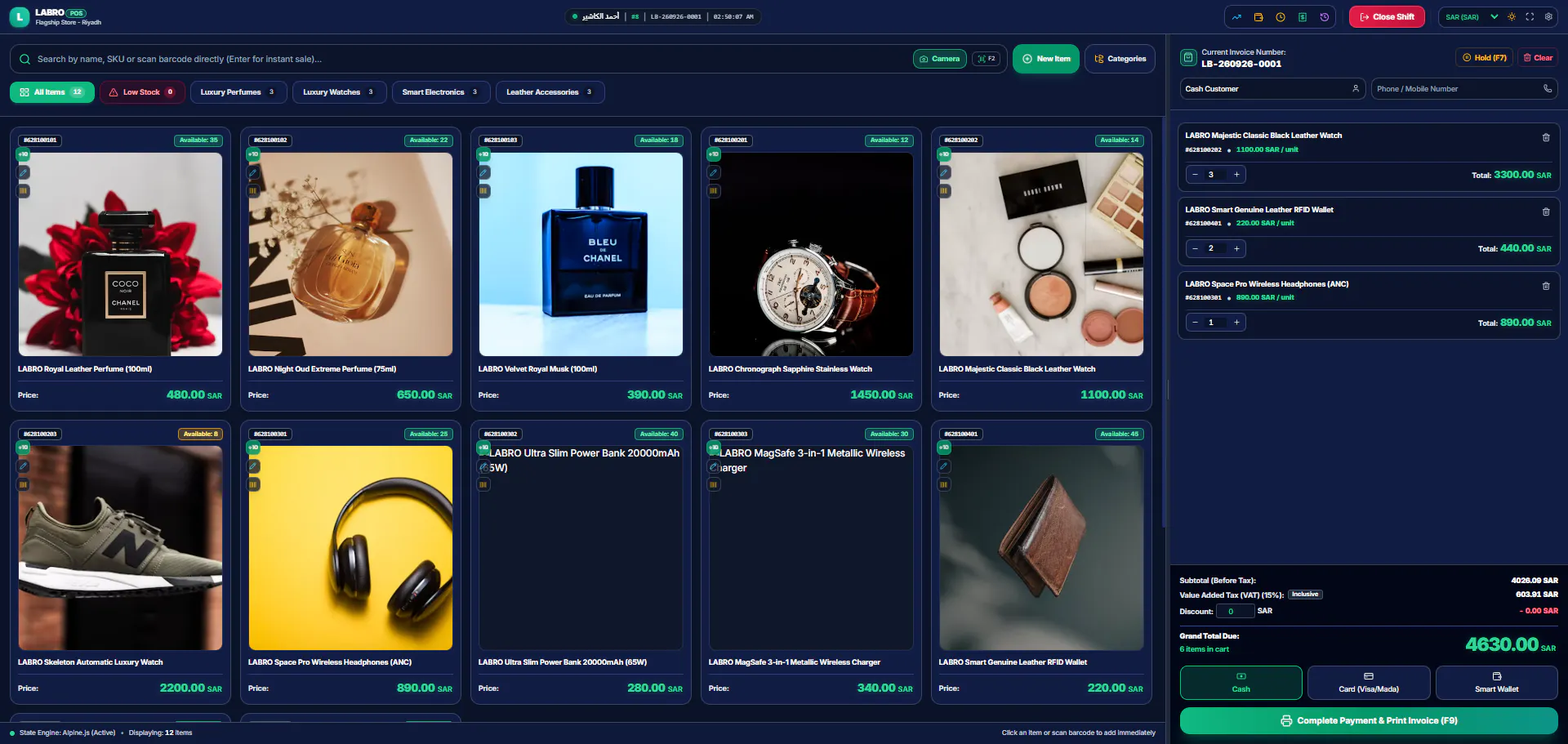1568x744 pixels.
Task: Open the purple history icon
Action: [1325, 17]
